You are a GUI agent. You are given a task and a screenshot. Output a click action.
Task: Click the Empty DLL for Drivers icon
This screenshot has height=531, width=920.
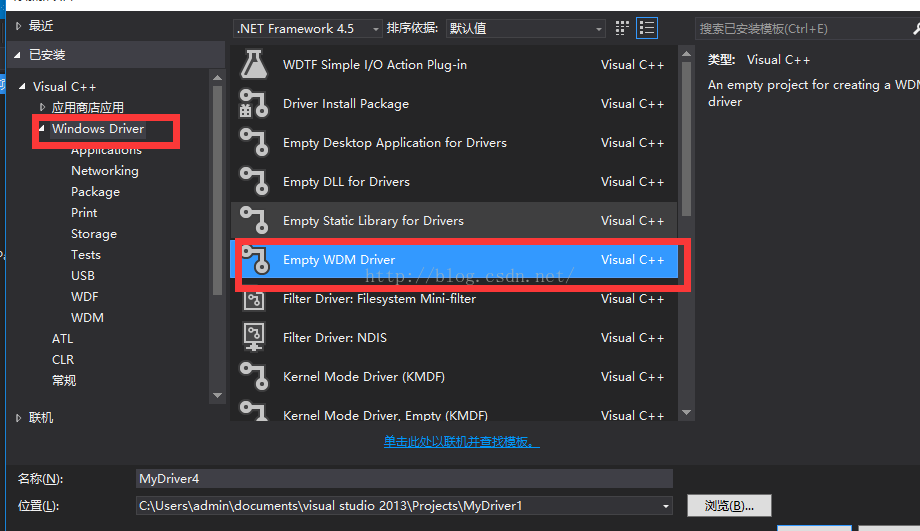click(254, 181)
